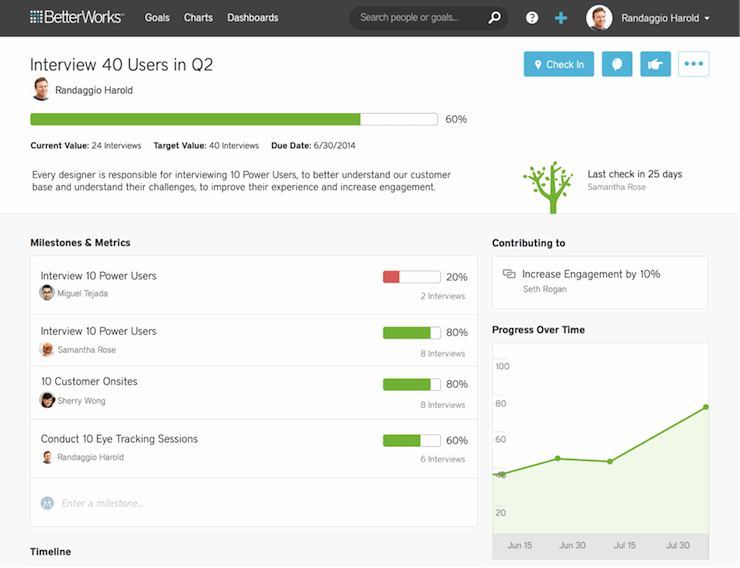The image size is (740, 568).
Task: Click Miguel Tejada's avatar thumbnail
Action: tap(47, 293)
